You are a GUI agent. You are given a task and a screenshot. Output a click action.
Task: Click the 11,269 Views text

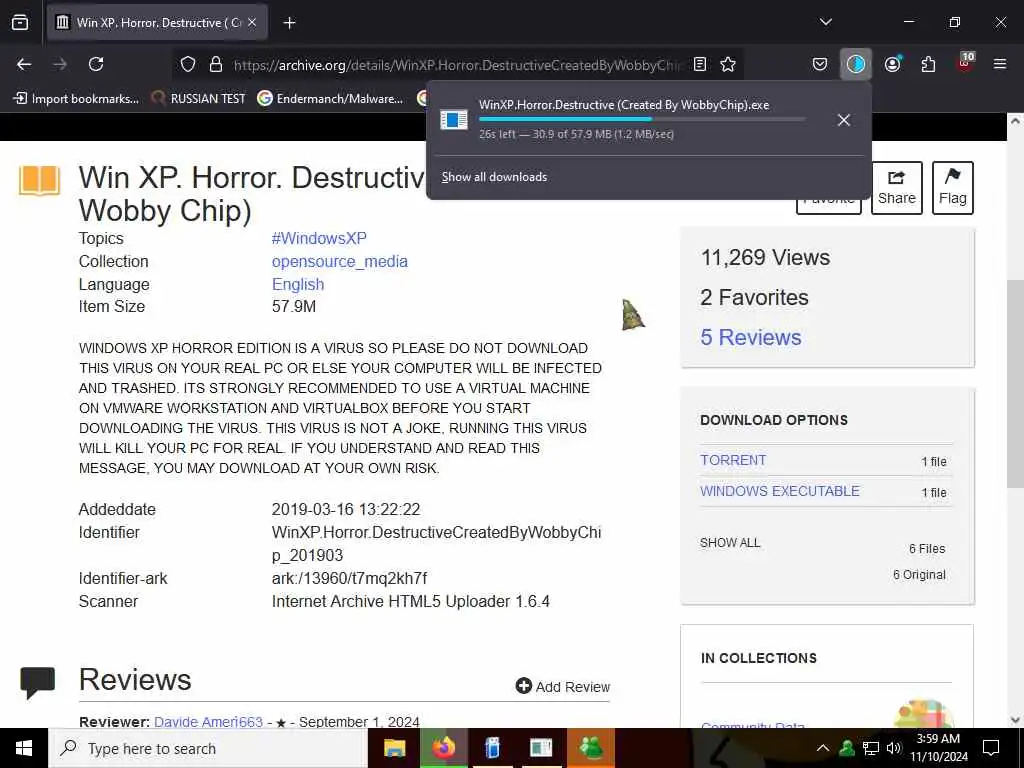(x=765, y=257)
